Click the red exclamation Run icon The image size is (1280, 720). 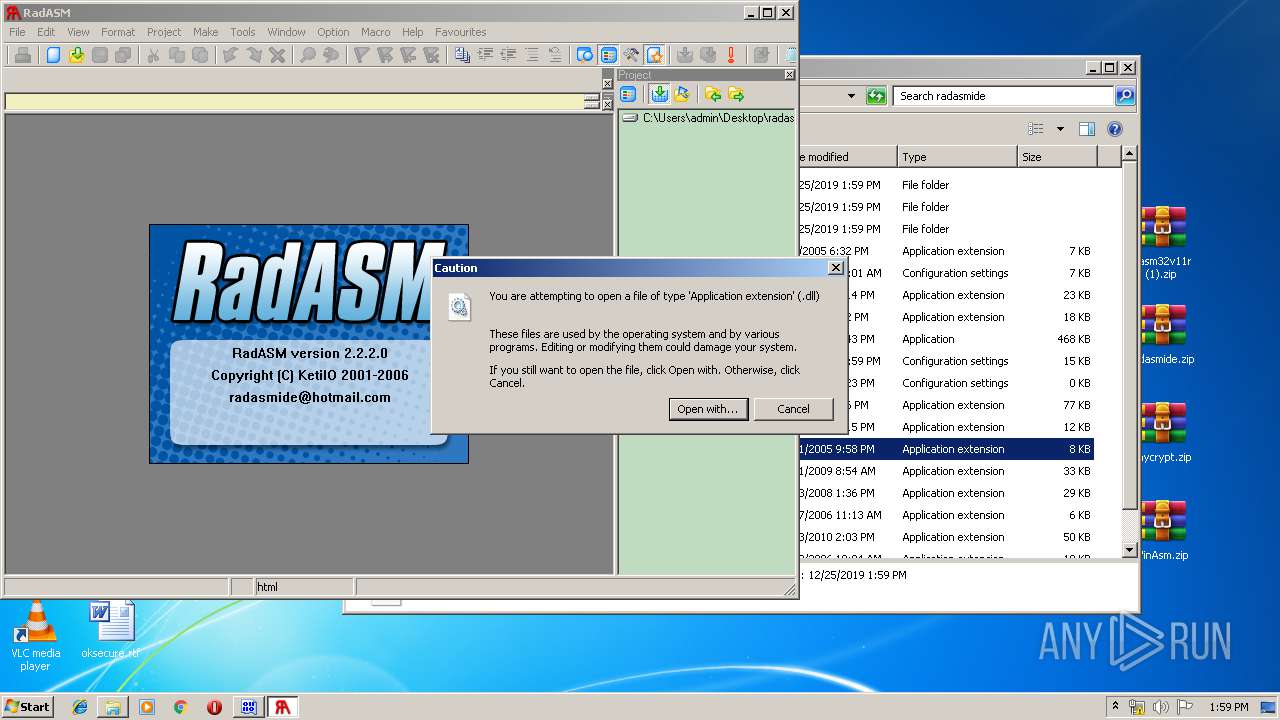[x=731, y=55]
